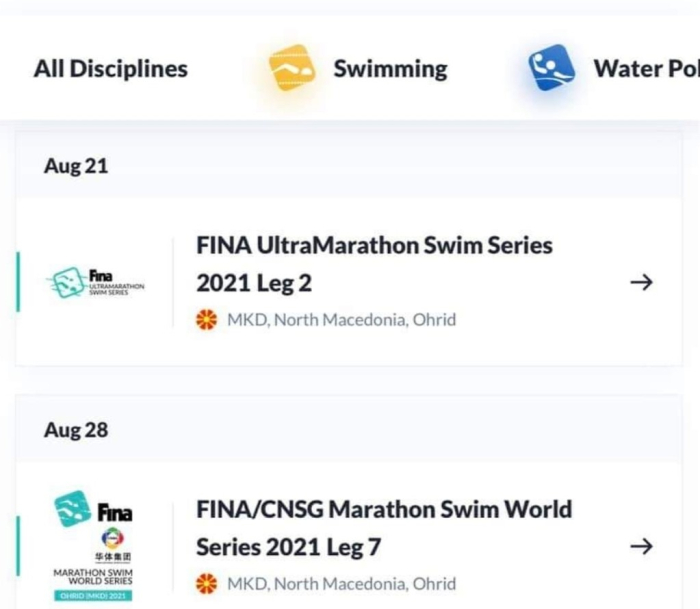Image resolution: width=700 pixels, height=609 pixels.
Task: Select the yellow Swimming discipline icon
Action: pos(292,68)
